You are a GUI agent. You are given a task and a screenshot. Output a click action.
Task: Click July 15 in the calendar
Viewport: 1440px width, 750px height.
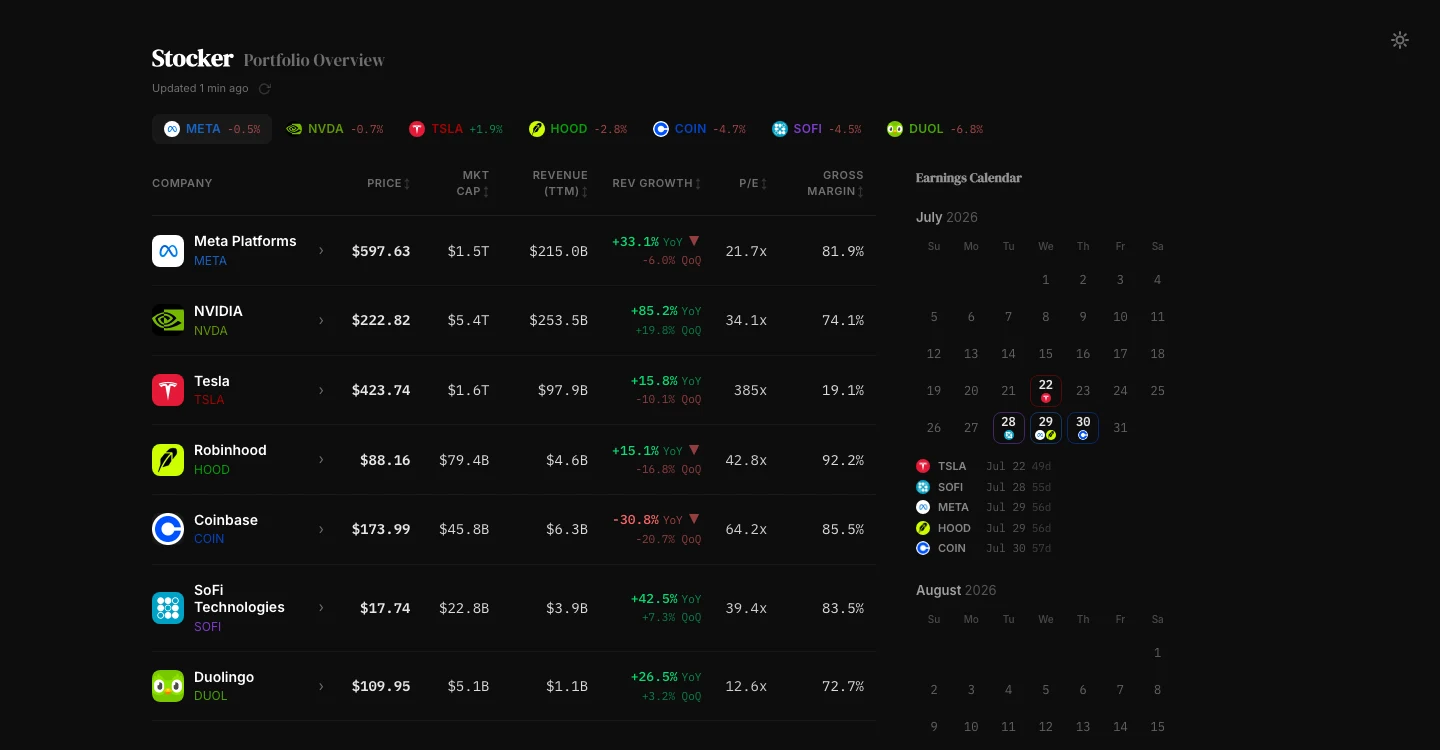point(1046,354)
